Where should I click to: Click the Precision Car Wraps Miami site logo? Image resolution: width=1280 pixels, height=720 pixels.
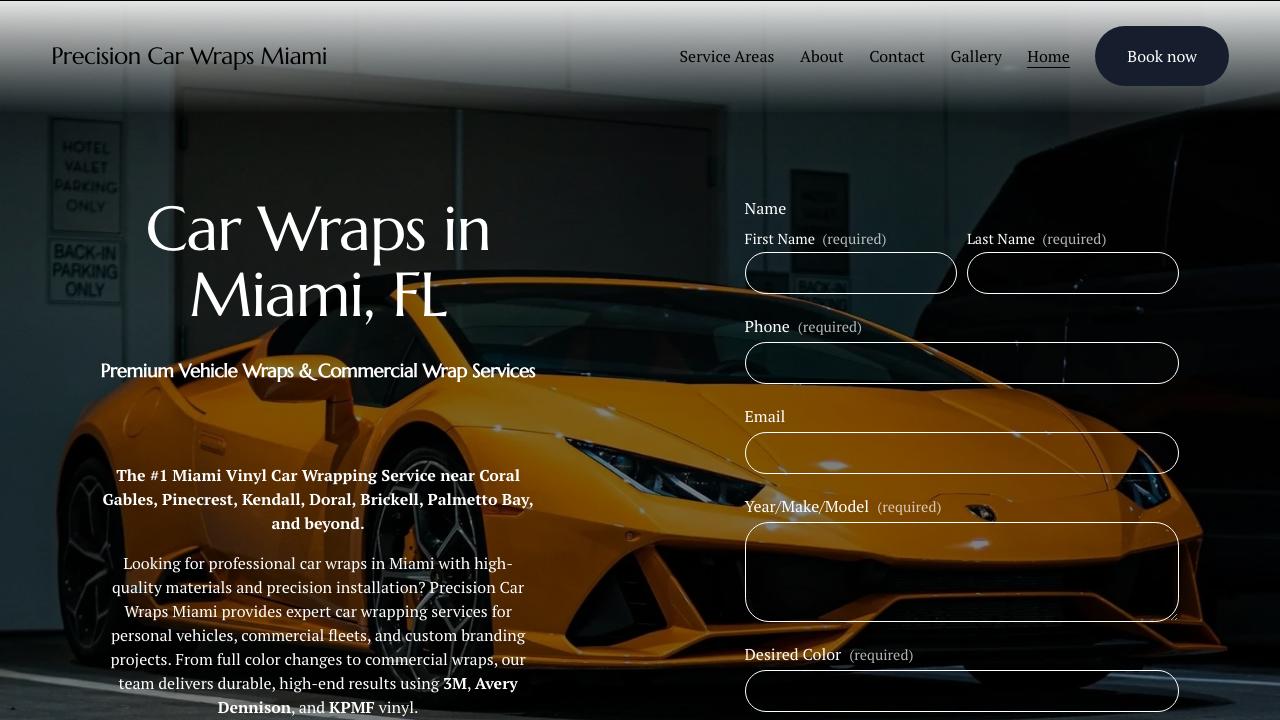click(x=188, y=56)
